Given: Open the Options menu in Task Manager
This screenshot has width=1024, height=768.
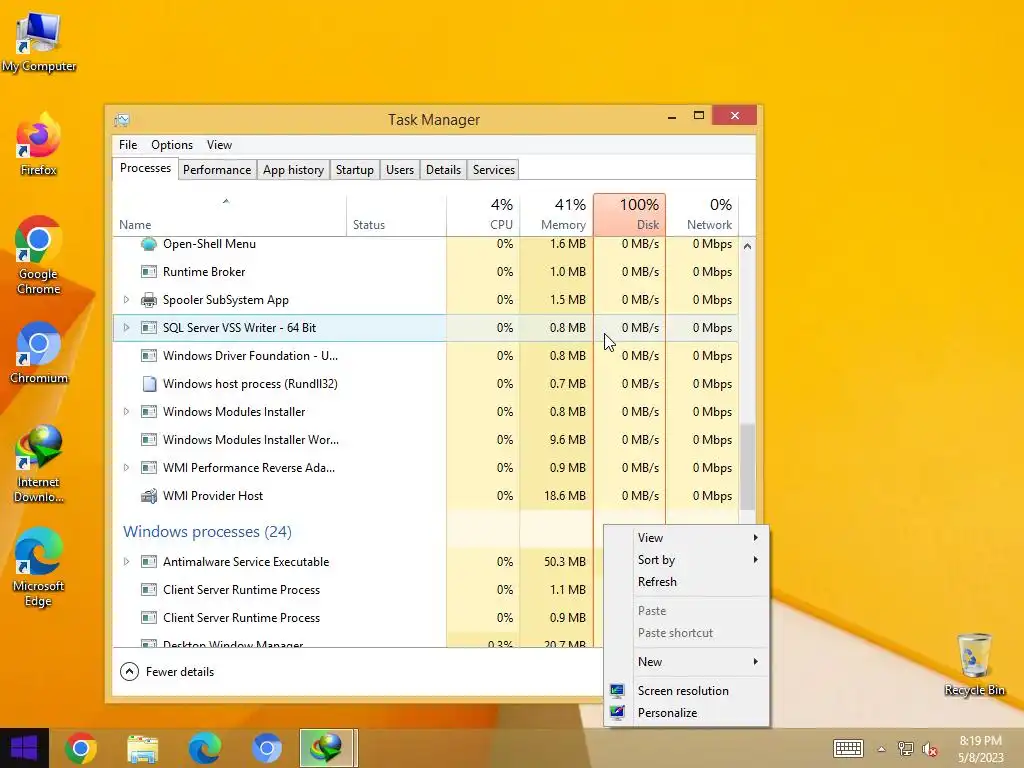Looking at the screenshot, I should pyautogui.click(x=172, y=145).
